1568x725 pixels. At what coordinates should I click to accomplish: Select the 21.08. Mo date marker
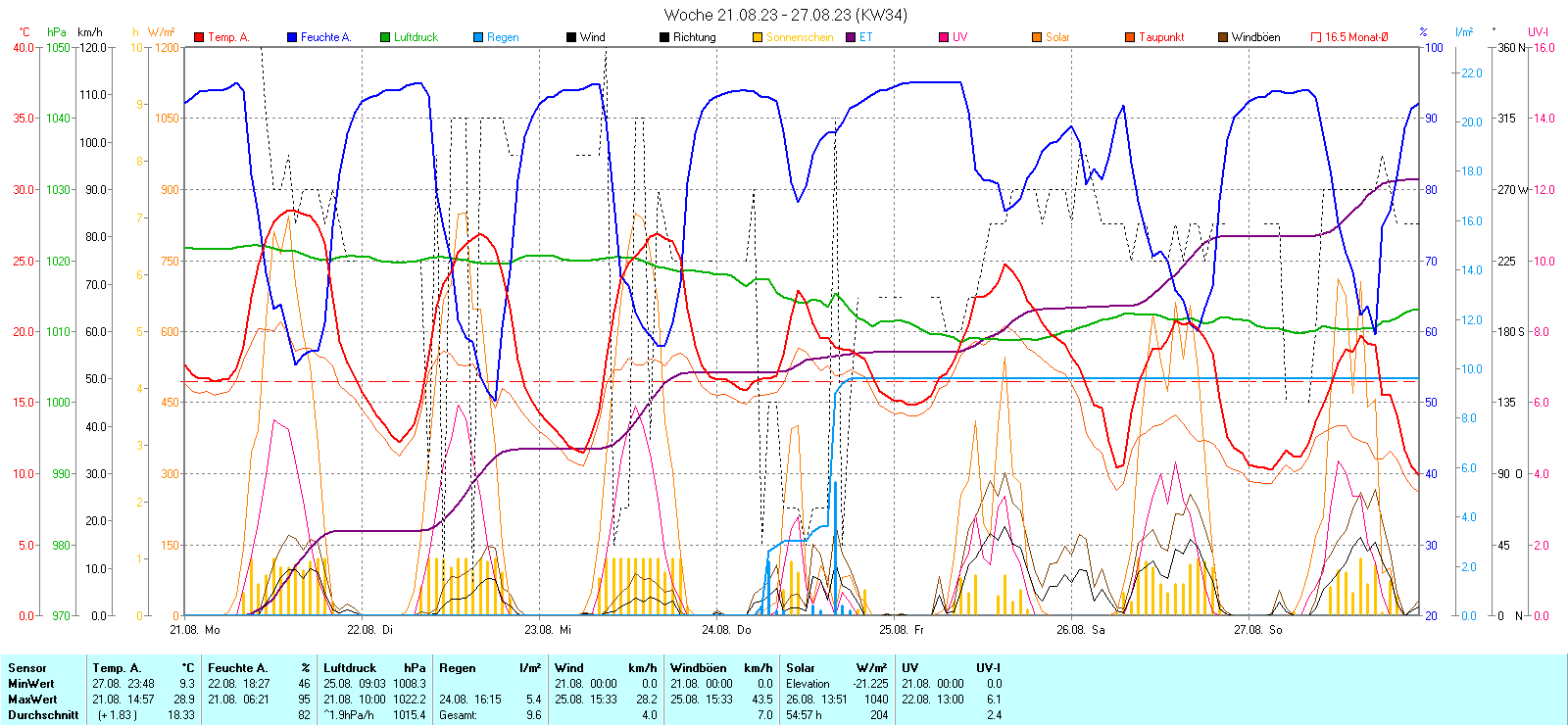click(x=195, y=630)
